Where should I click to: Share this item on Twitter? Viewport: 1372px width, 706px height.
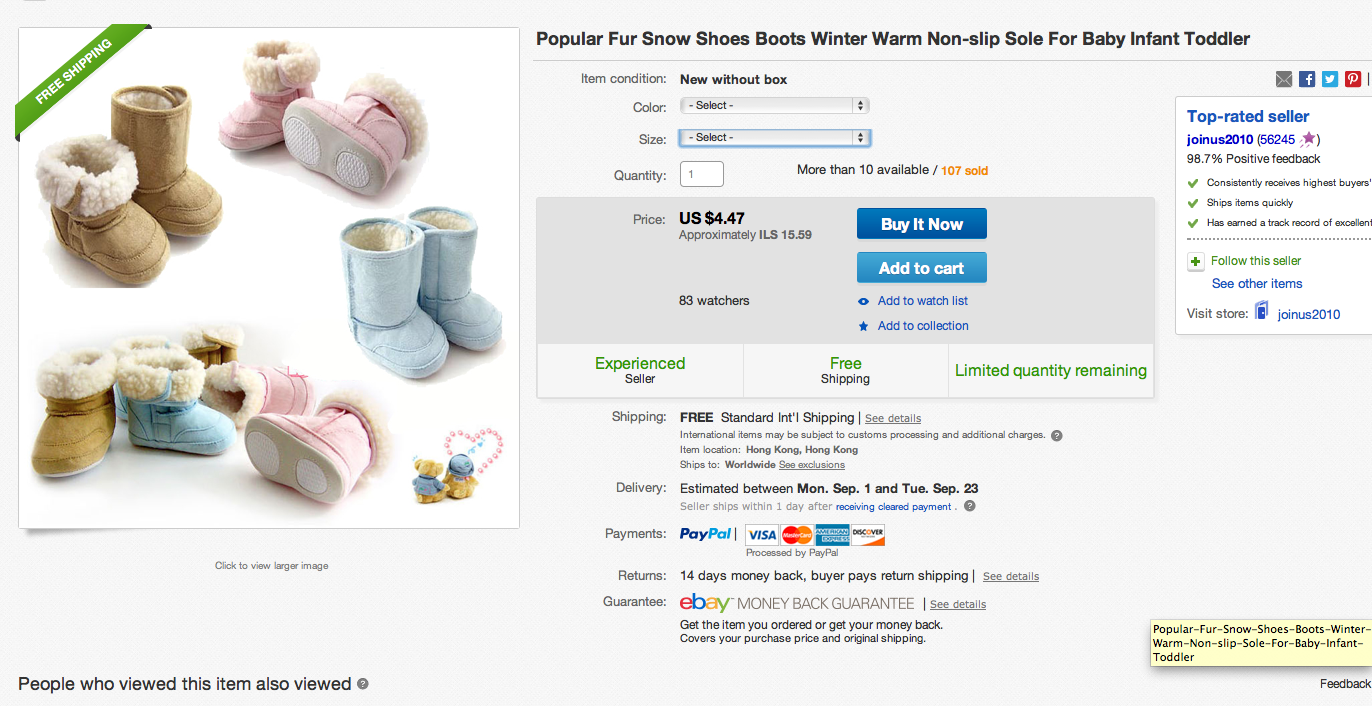pyautogui.click(x=1330, y=79)
